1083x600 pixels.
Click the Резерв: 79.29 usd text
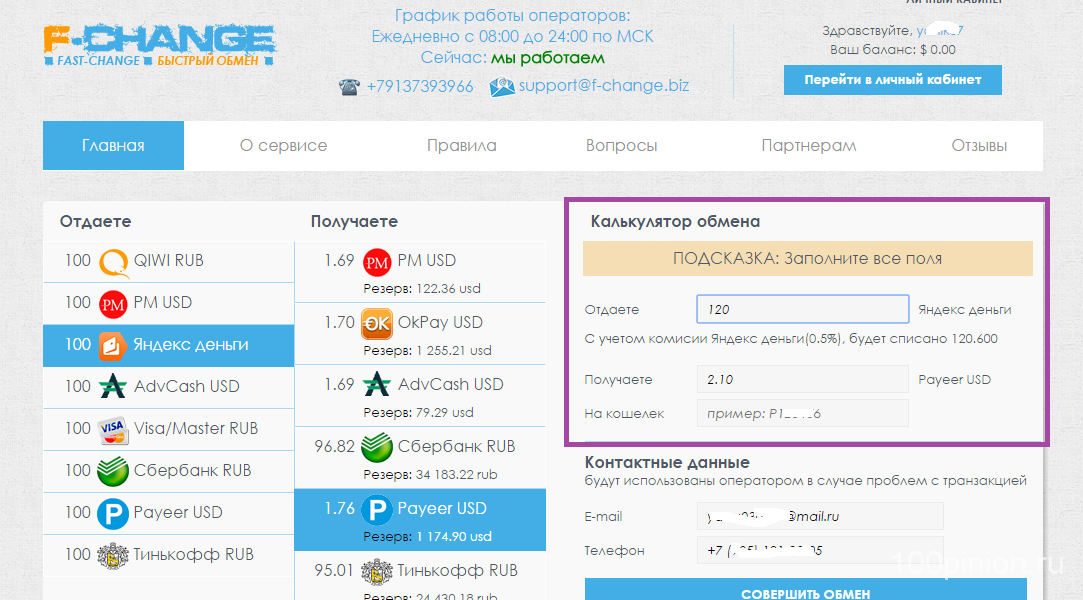[419, 413]
